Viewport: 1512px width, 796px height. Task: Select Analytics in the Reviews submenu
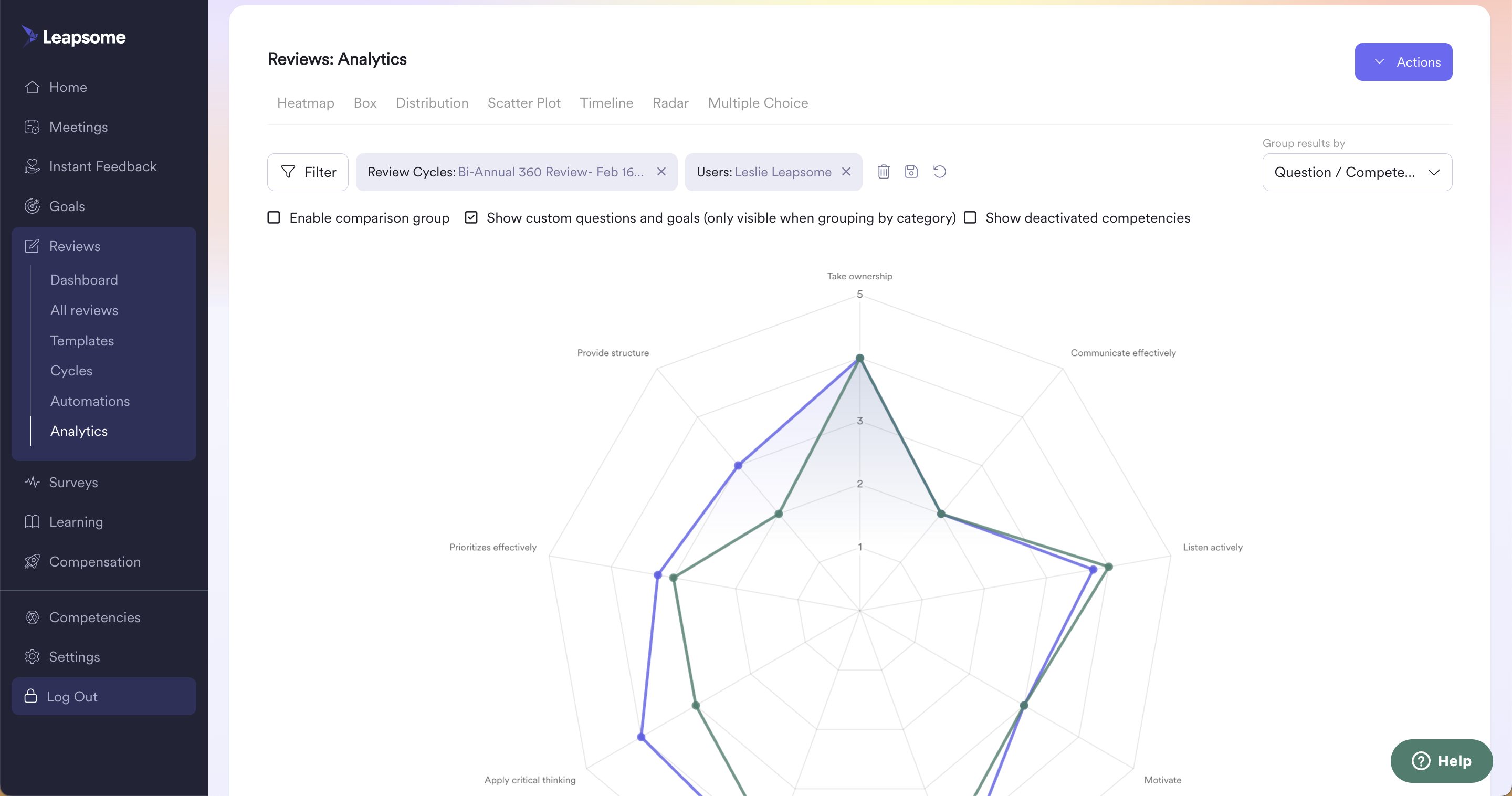(79, 431)
